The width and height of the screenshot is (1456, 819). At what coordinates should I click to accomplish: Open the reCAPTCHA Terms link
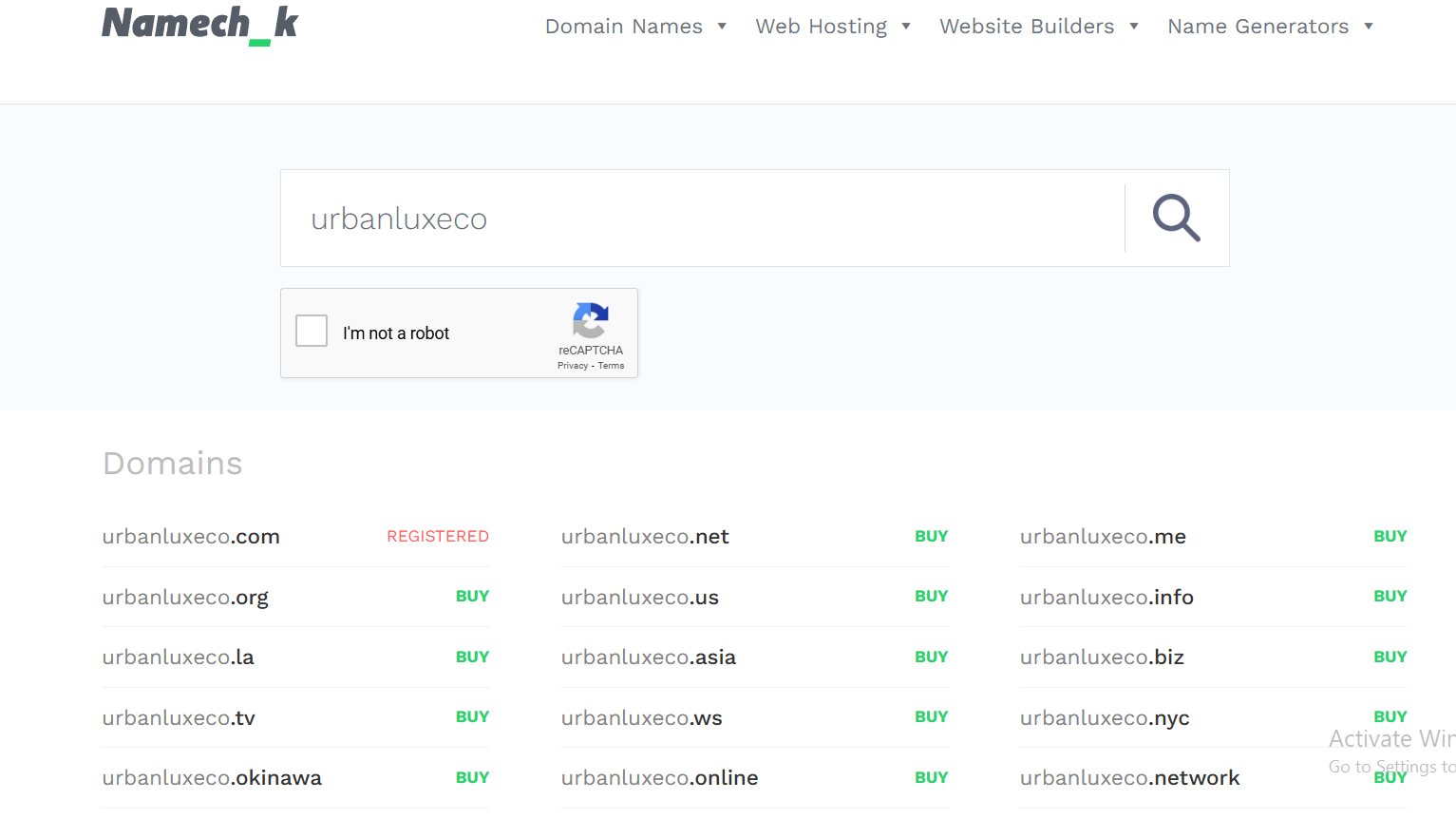click(x=611, y=366)
